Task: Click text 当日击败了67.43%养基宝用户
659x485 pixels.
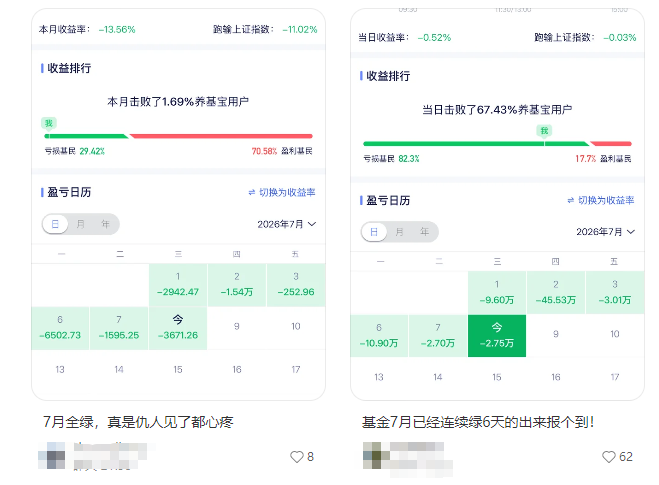Action: (497, 110)
